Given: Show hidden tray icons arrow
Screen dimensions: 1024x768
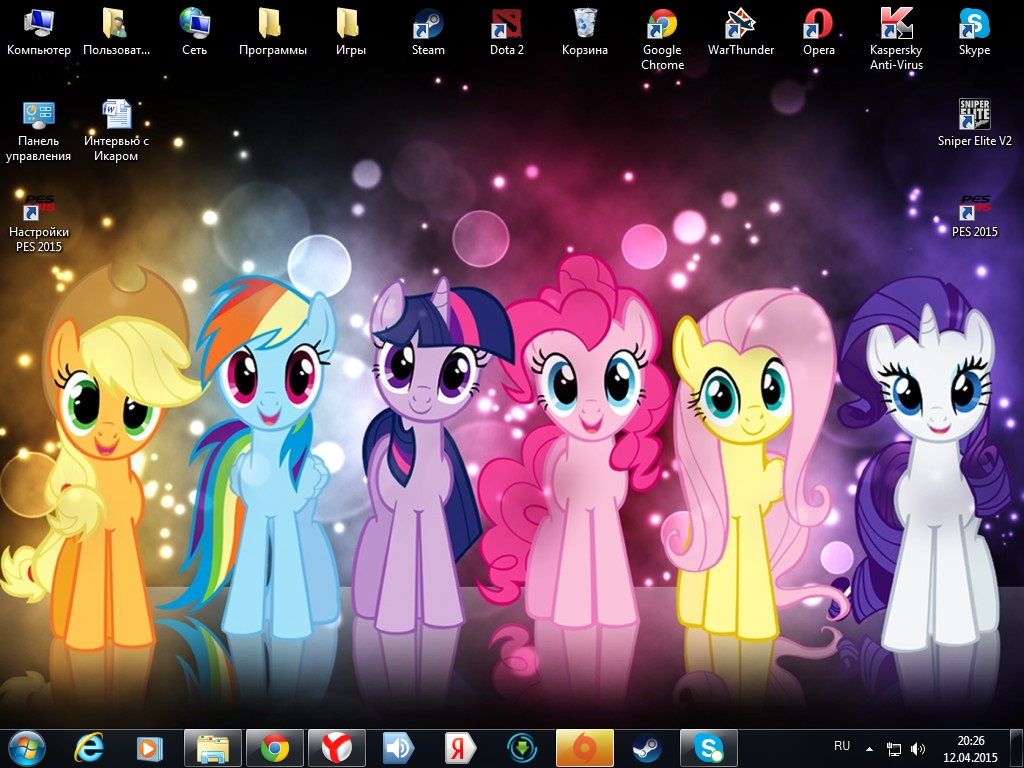Looking at the screenshot, I should [869, 748].
